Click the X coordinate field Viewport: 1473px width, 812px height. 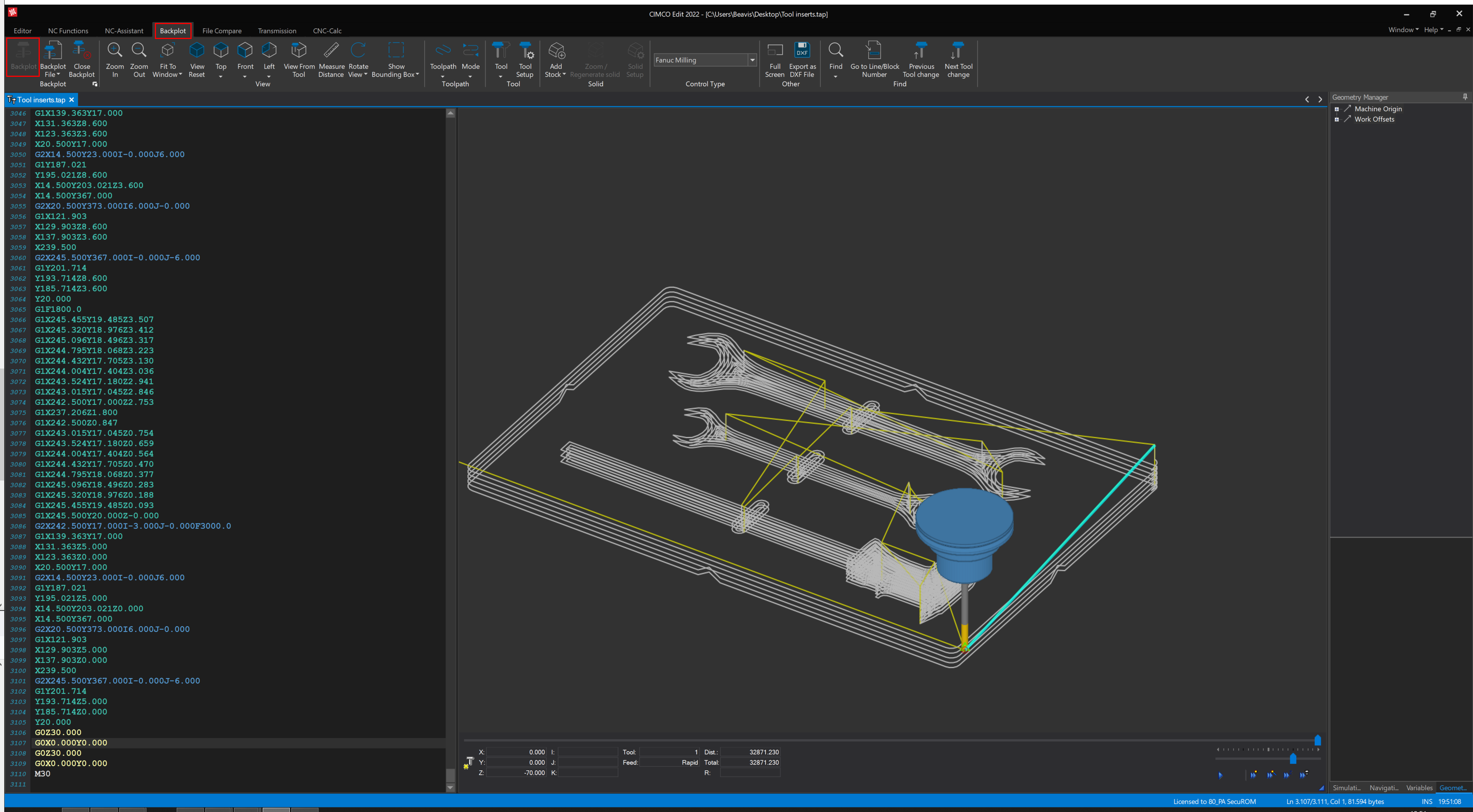pos(516,752)
